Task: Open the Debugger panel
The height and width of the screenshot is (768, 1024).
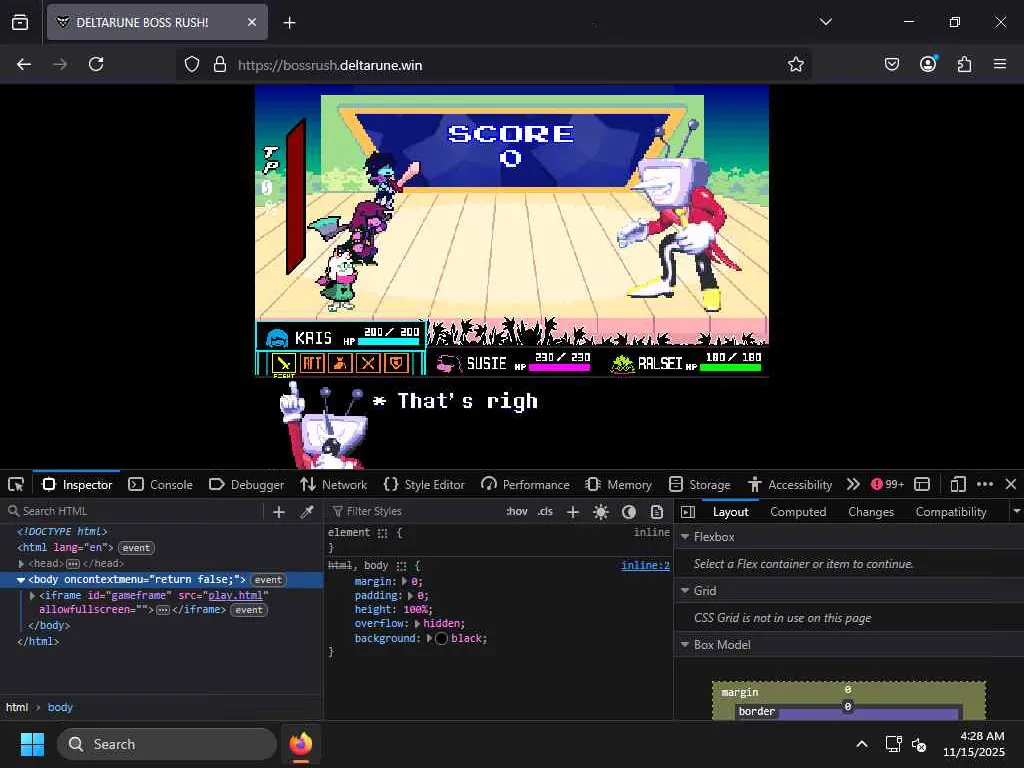Action: 247,485
